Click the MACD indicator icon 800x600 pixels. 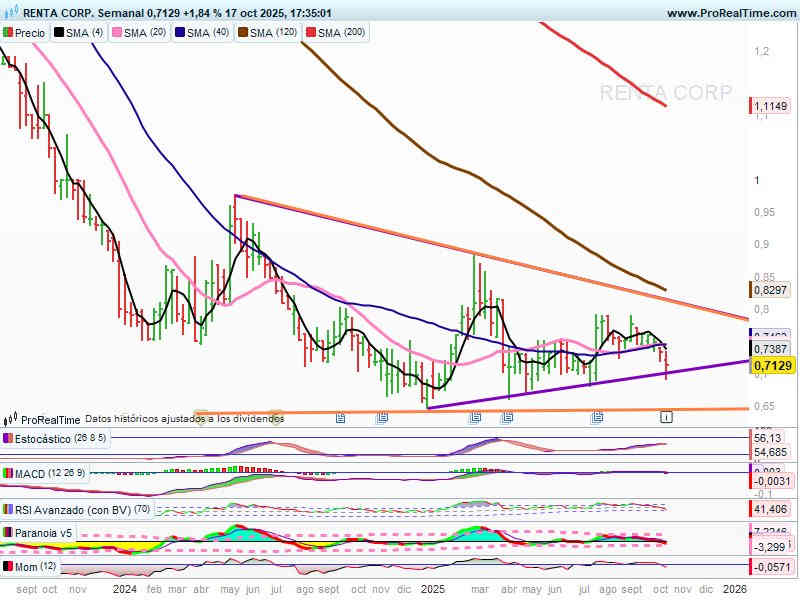pyautogui.click(x=9, y=472)
